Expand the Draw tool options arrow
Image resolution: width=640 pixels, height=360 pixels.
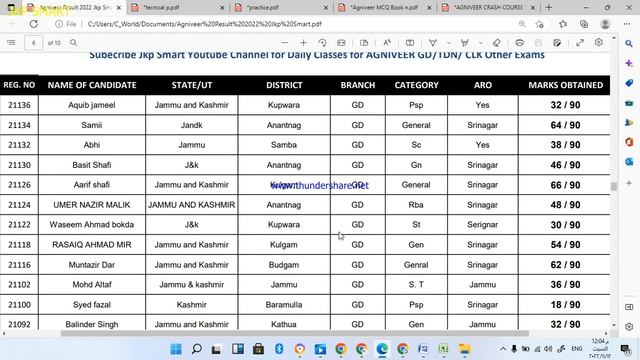coord(449,42)
